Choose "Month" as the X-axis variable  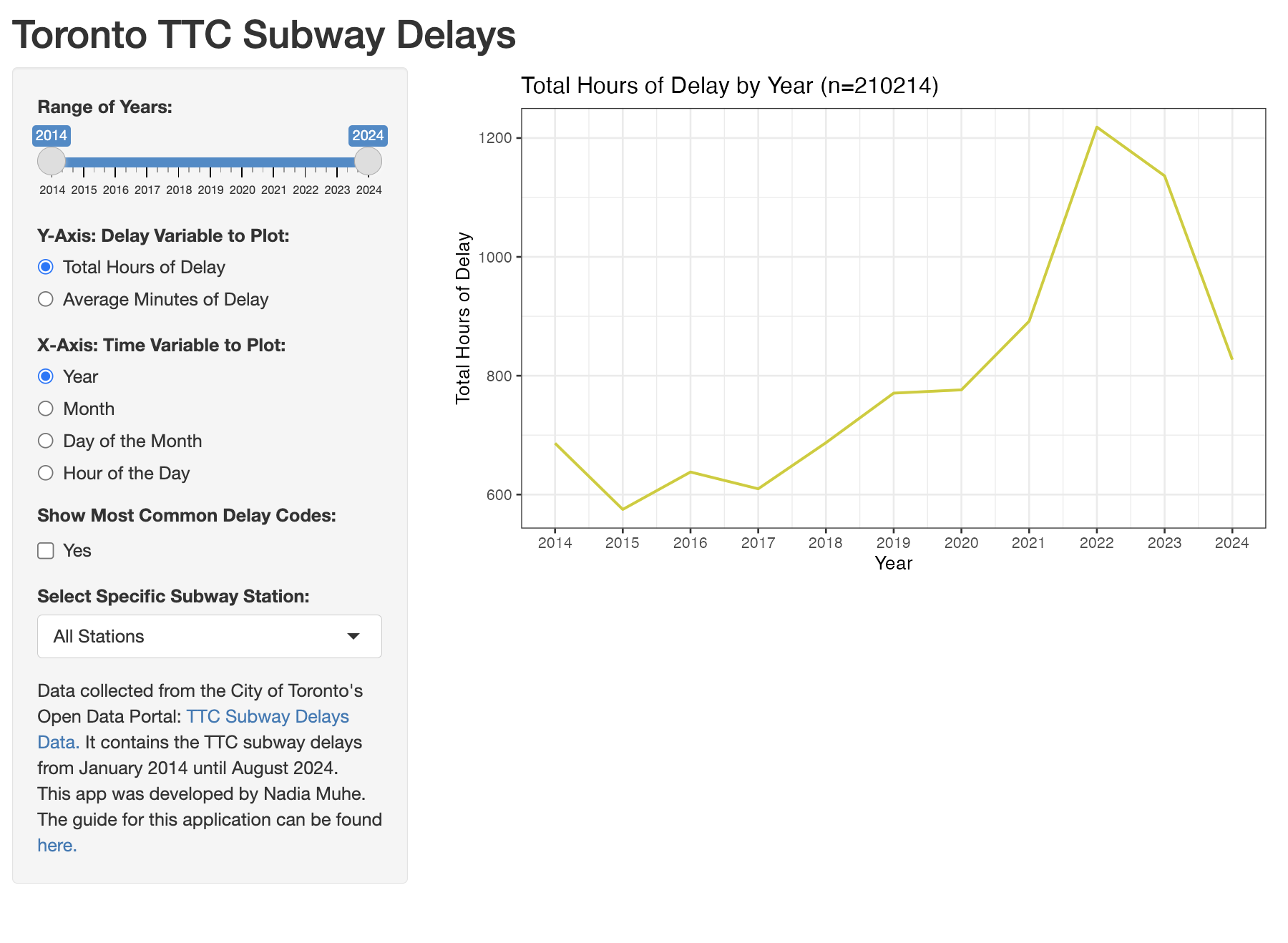click(x=46, y=409)
